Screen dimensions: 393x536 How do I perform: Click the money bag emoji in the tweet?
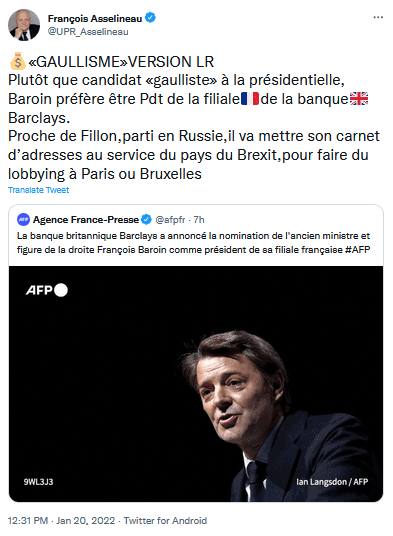click(17, 62)
